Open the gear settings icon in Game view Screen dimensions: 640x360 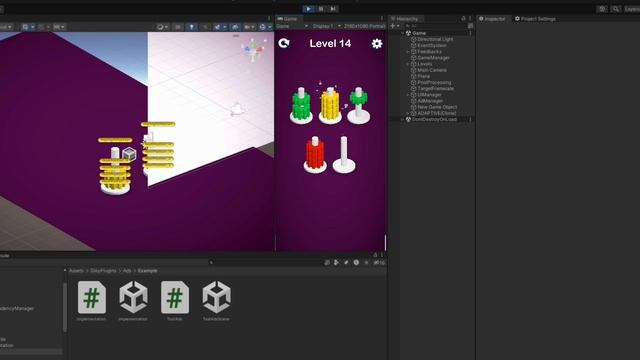click(x=377, y=43)
